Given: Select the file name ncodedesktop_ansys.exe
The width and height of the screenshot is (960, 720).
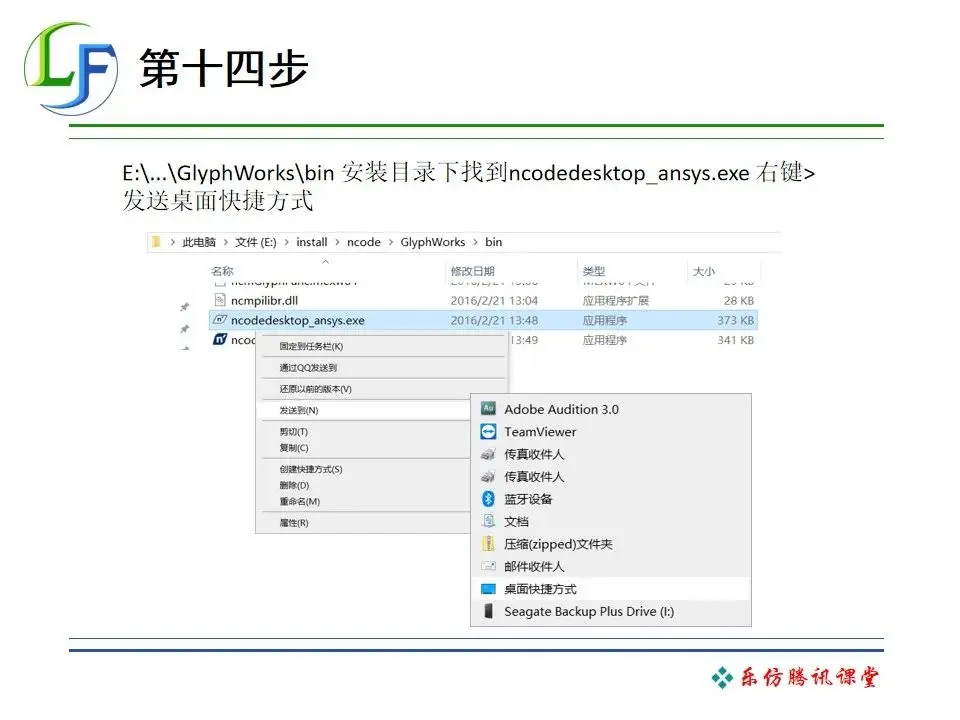Looking at the screenshot, I should (x=298, y=320).
